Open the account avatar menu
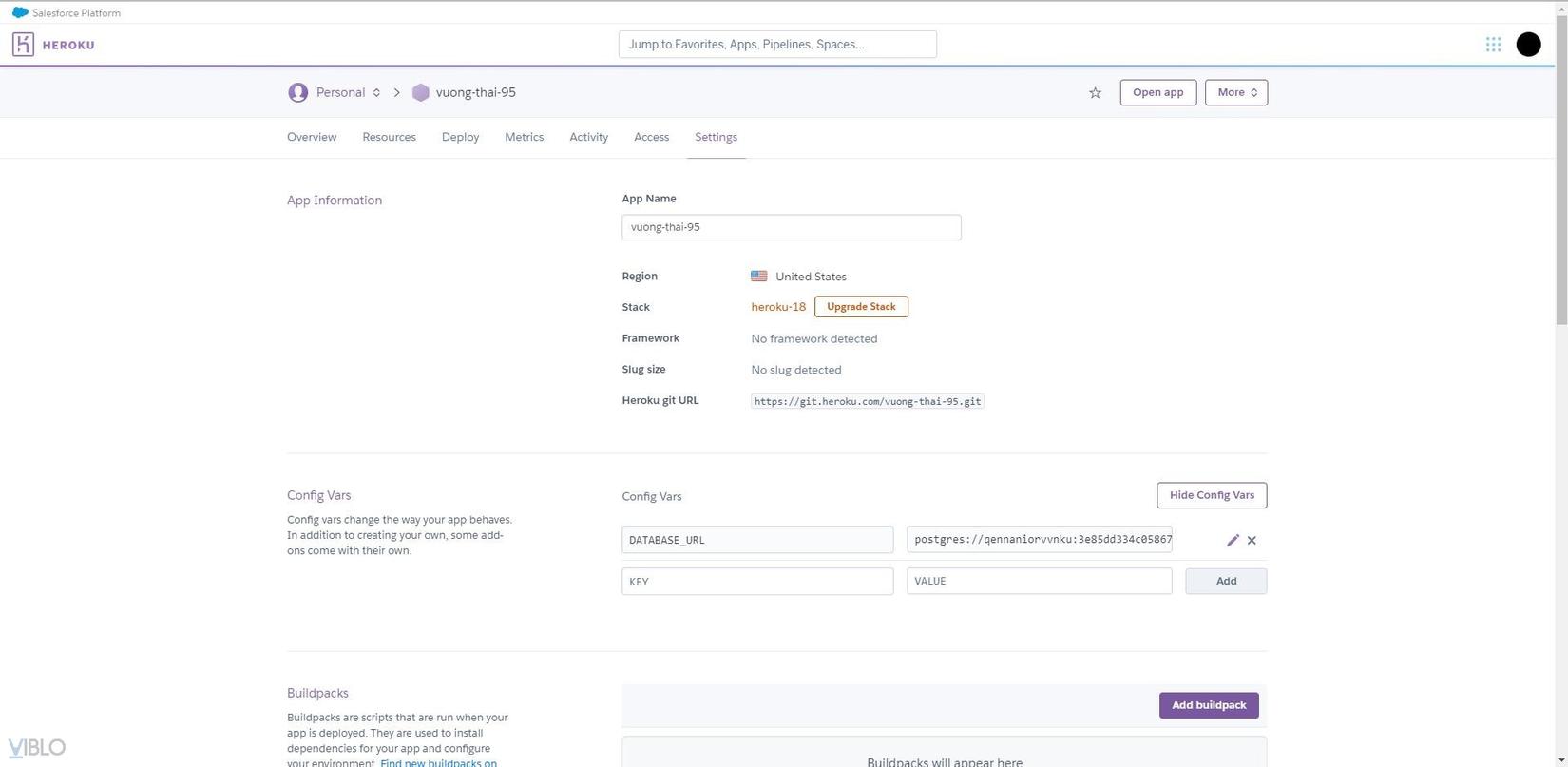The width and height of the screenshot is (1568, 767). [1528, 45]
